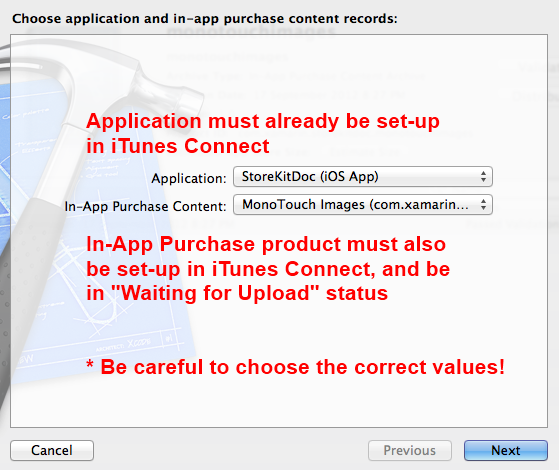Open the In-App Purchase Content popup menu

coord(363,205)
